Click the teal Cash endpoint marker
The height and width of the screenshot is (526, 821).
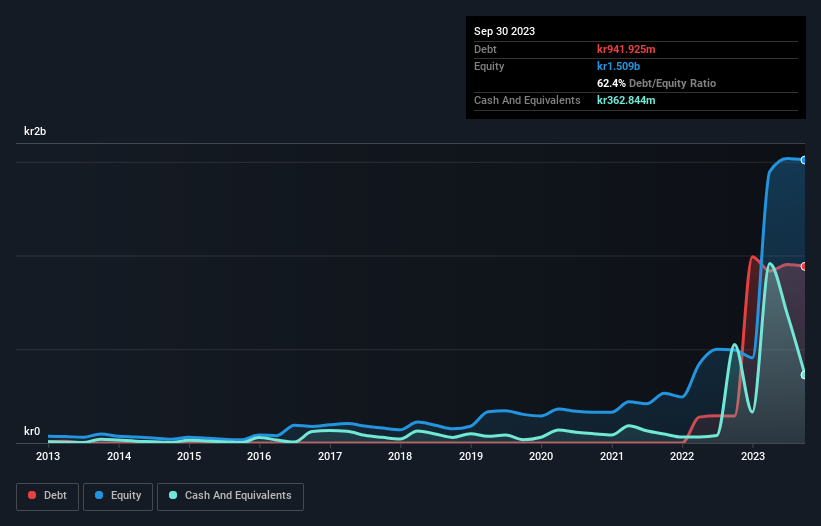804,375
